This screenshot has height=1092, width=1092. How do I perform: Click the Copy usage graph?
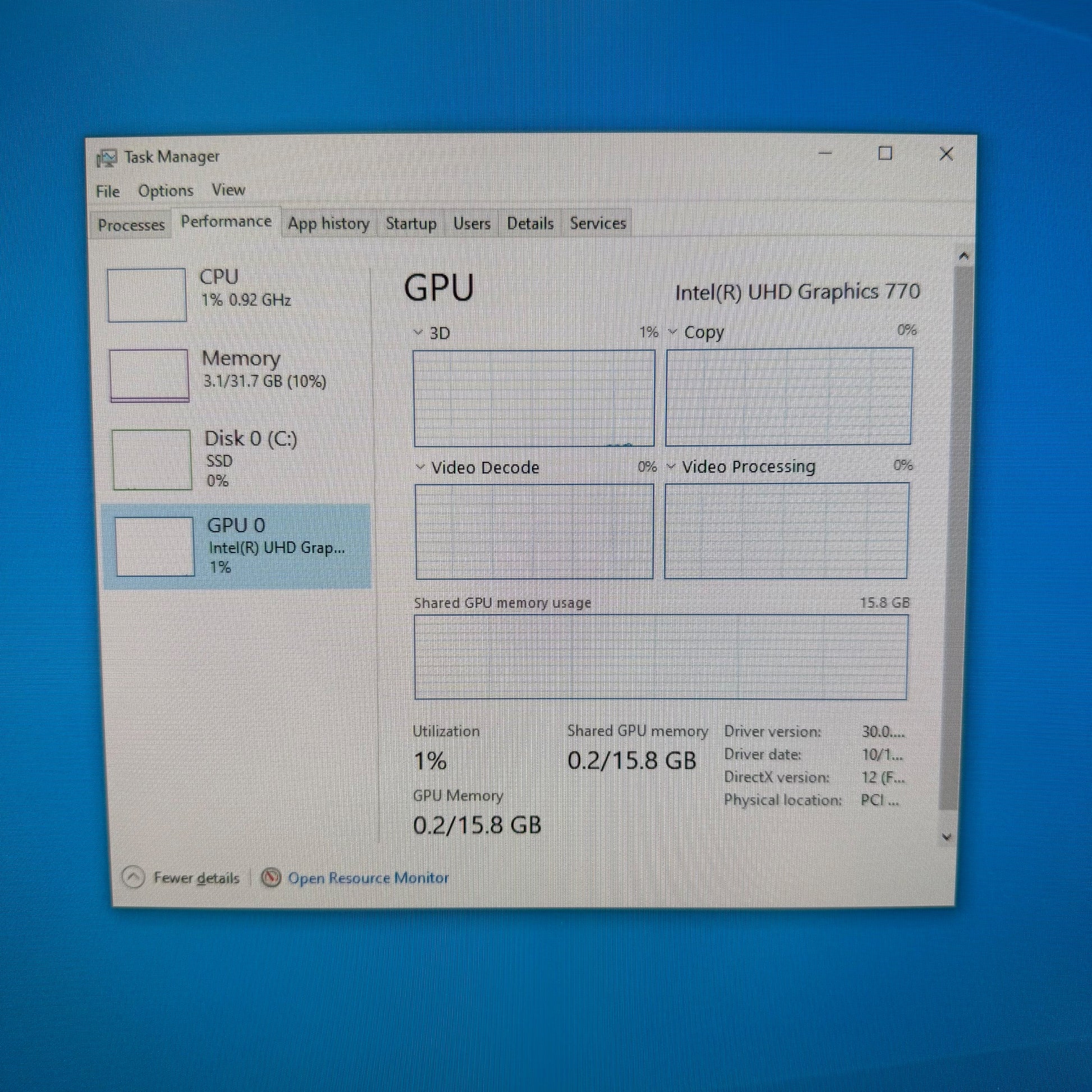coord(789,397)
